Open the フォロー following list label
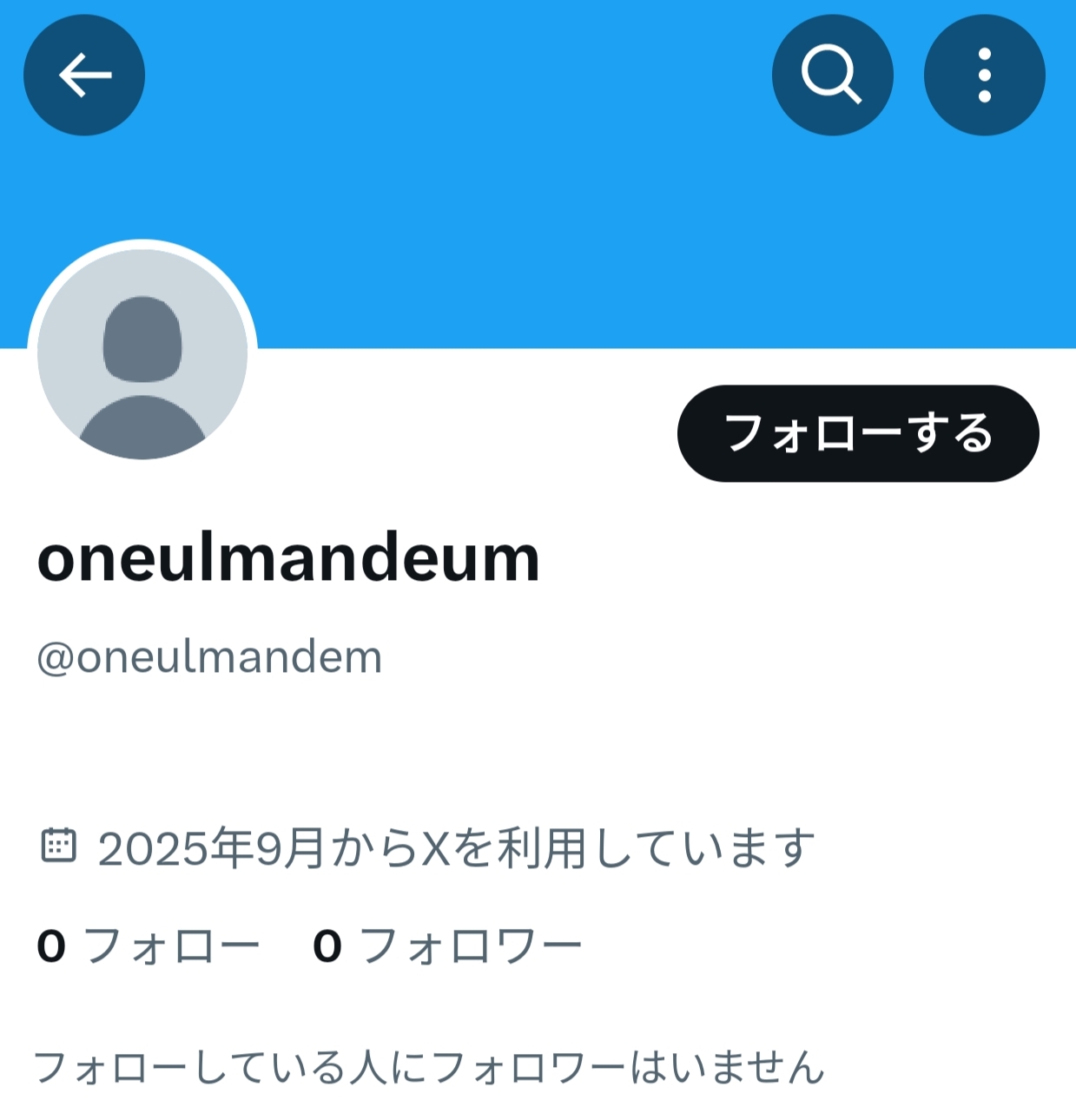The height and width of the screenshot is (1120, 1076). point(172,945)
